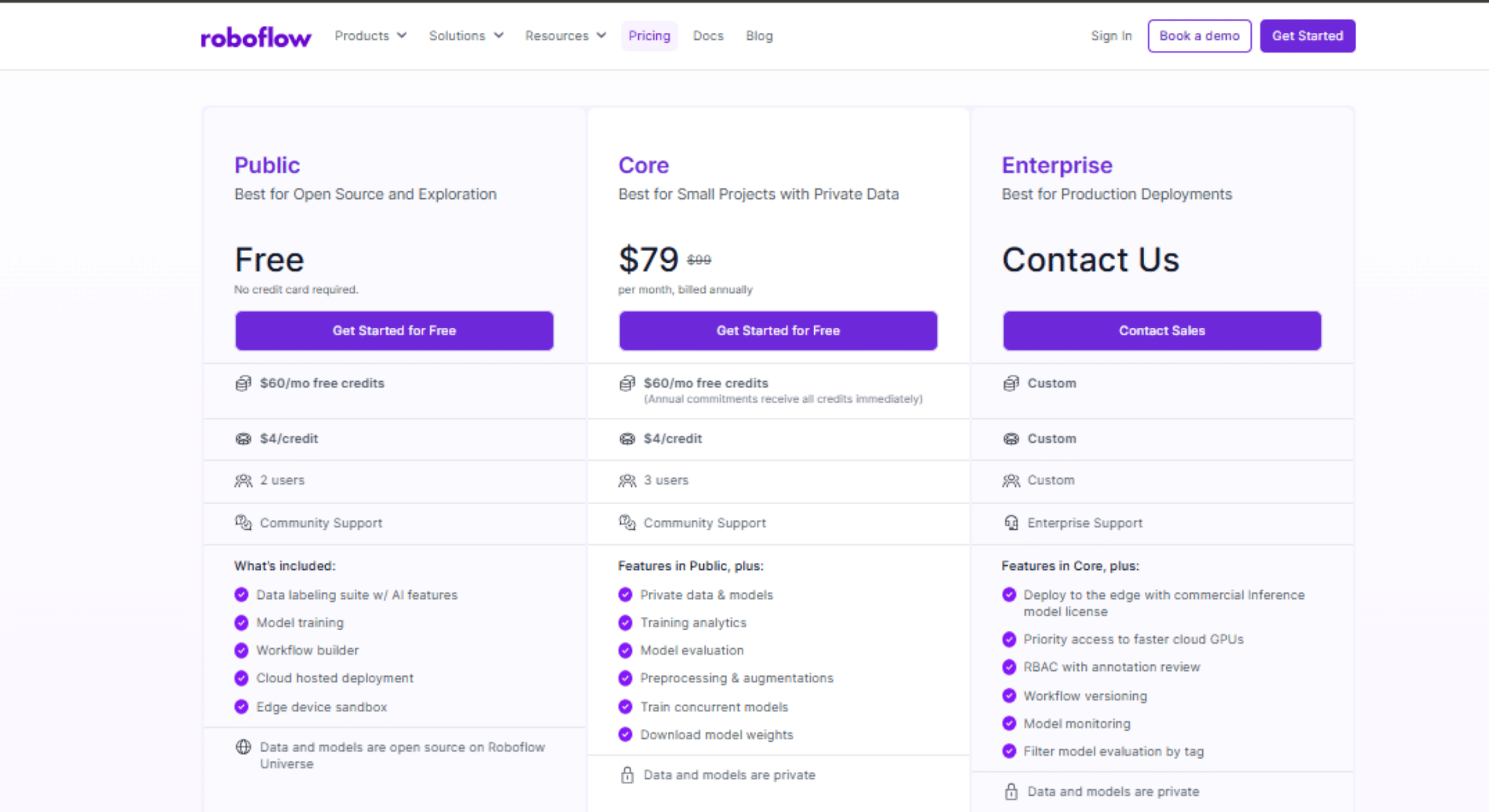The width and height of the screenshot is (1489, 812).
Task: Expand the Resources menu chevron
Action: pyautogui.click(x=602, y=36)
